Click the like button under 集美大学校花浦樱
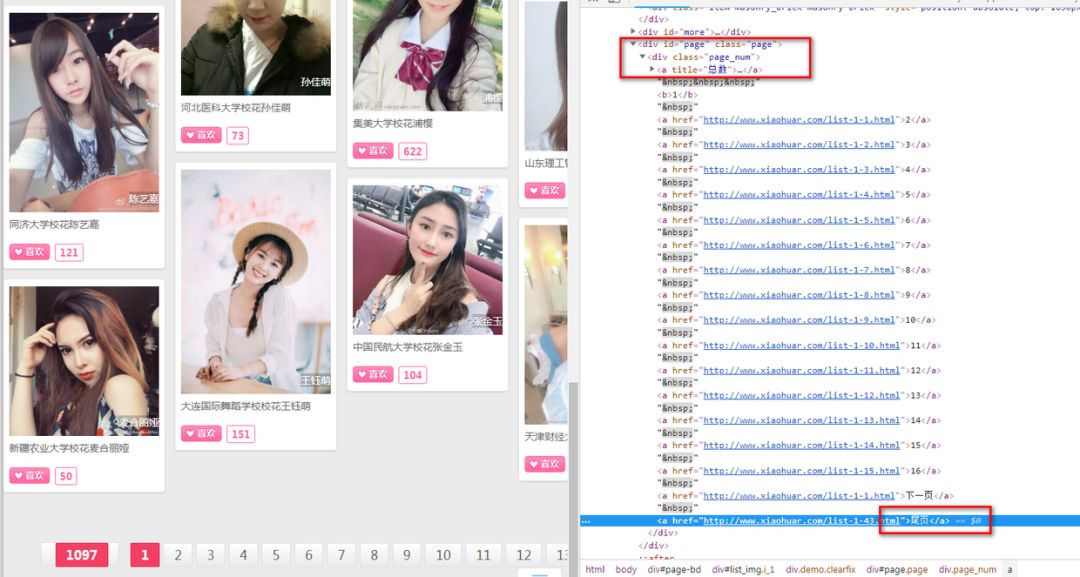This screenshot has width=1080, height=577. (x=373, y=151)
